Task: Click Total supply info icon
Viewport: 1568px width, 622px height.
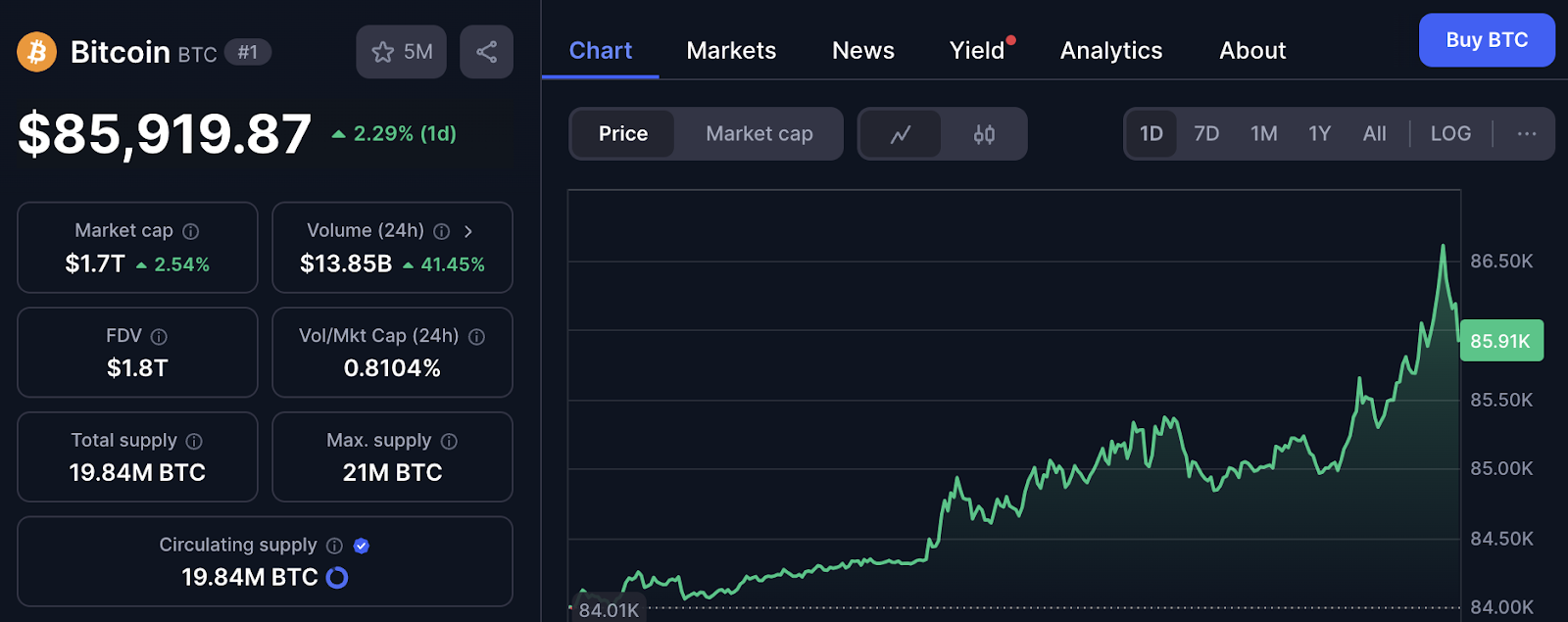Action: pyautogui.click(x=194, y=442)
